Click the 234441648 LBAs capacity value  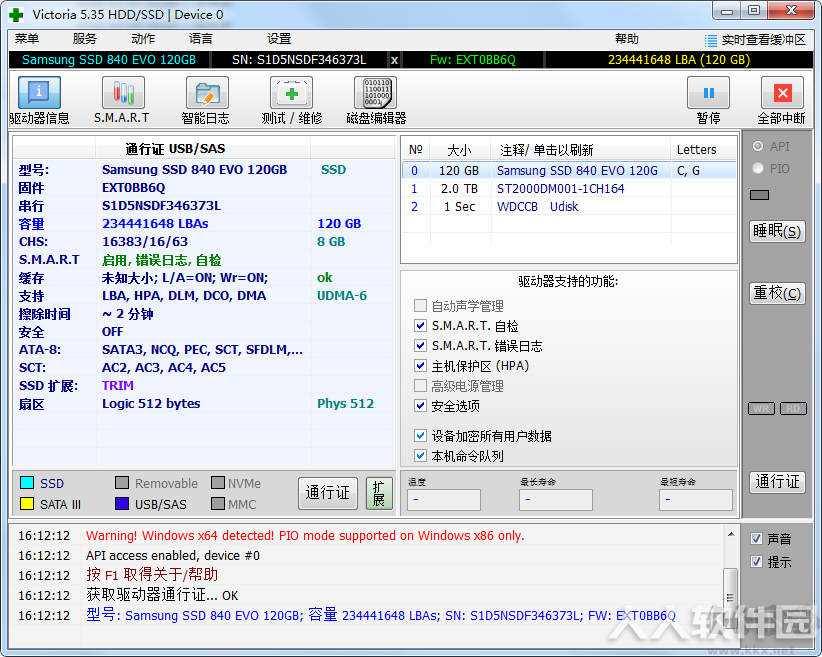point(155,224)
